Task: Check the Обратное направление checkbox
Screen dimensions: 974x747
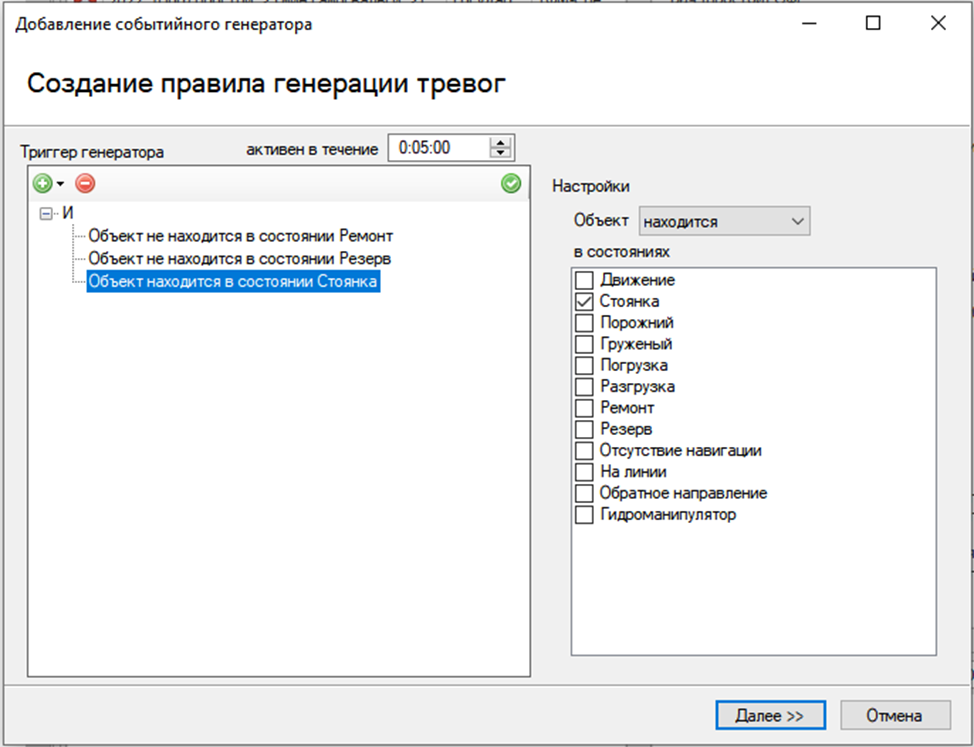Action: [585, 494]
